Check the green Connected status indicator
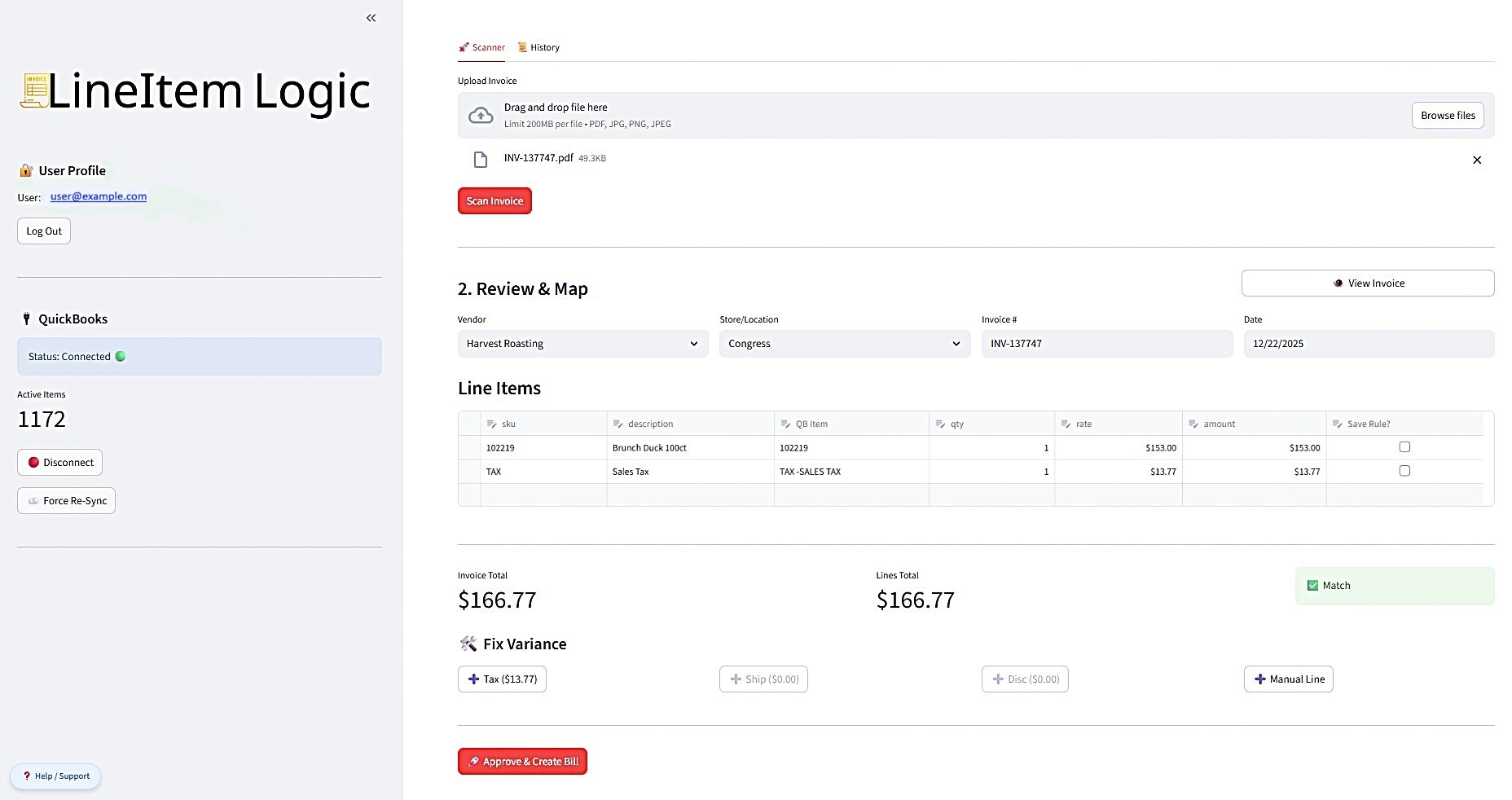 click(121, 356)
